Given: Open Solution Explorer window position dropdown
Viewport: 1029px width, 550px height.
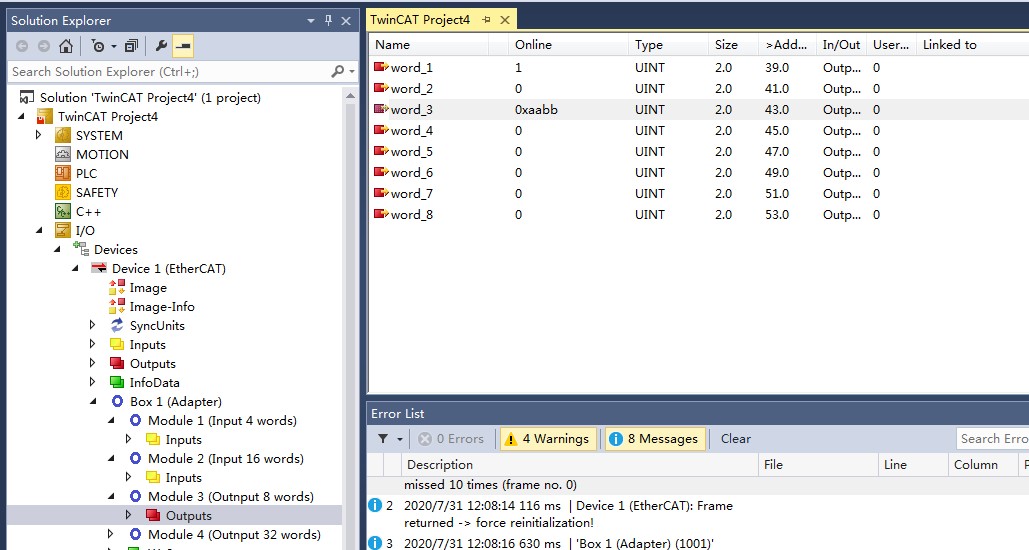Looking at the screenshot, I should pos(311,21).
